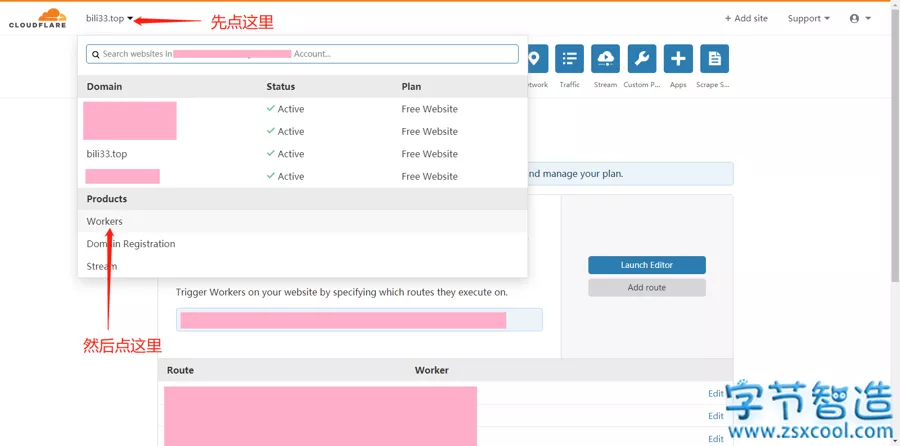Click Active status in bili33.top row
This screenshot has height=446, width=900.
coord(285,154)
